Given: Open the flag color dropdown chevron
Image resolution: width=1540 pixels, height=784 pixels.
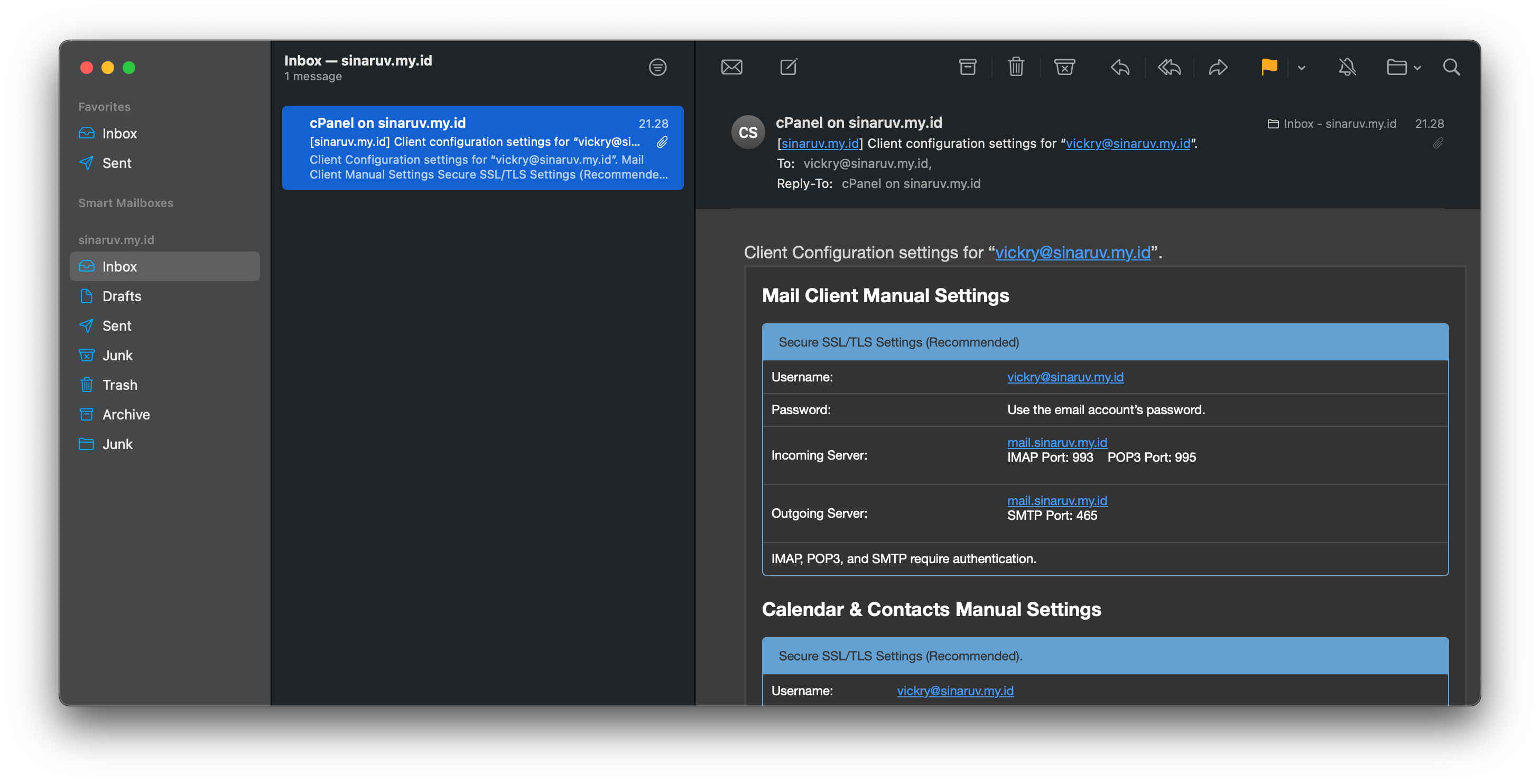Looking at the screenshot, I should (1301, 68).
